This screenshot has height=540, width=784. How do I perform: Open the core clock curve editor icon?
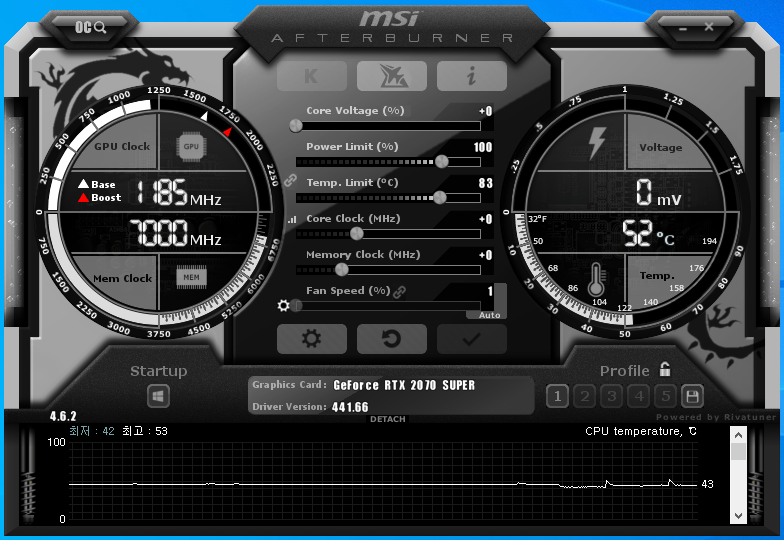pyautogui.click(x=292, y=219)
